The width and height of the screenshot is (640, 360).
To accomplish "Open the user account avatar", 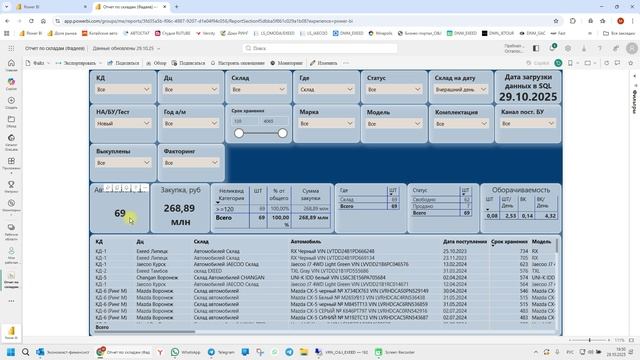I will pos(632,48).
